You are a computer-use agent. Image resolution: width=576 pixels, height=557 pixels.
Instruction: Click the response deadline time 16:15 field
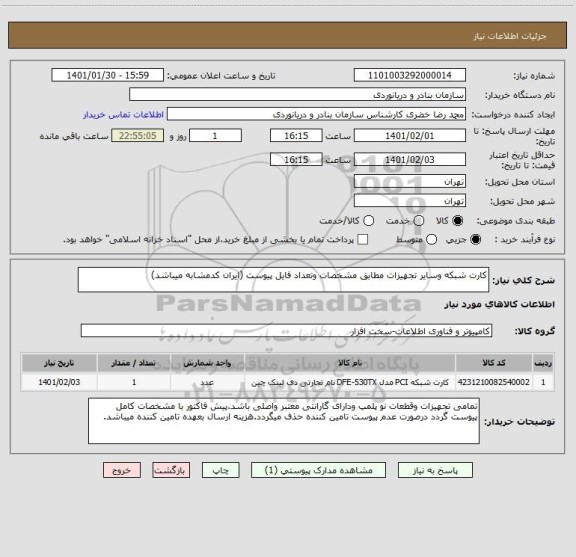coord(296,136)
